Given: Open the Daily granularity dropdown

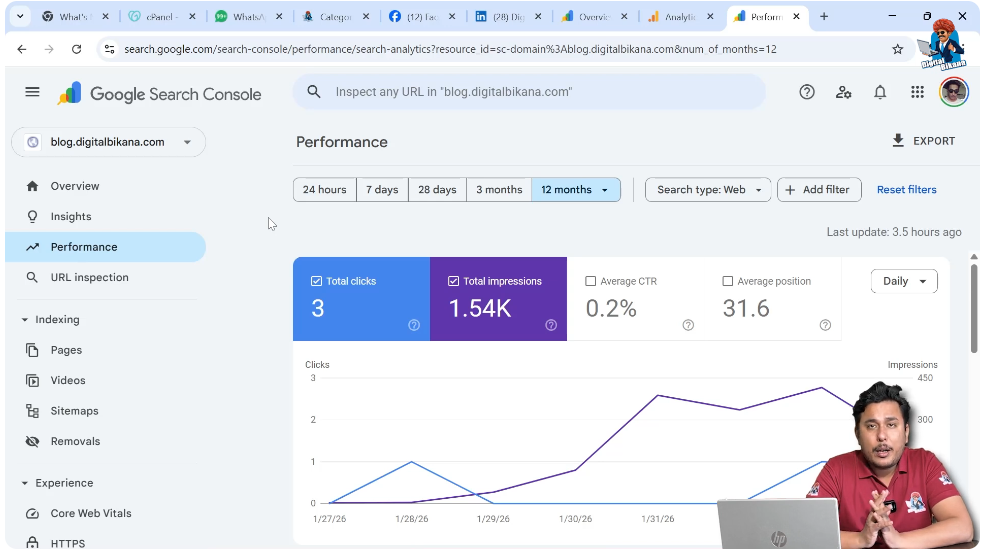Looking at the screenshot, I should pyautogui.click(x=904, y=281).
